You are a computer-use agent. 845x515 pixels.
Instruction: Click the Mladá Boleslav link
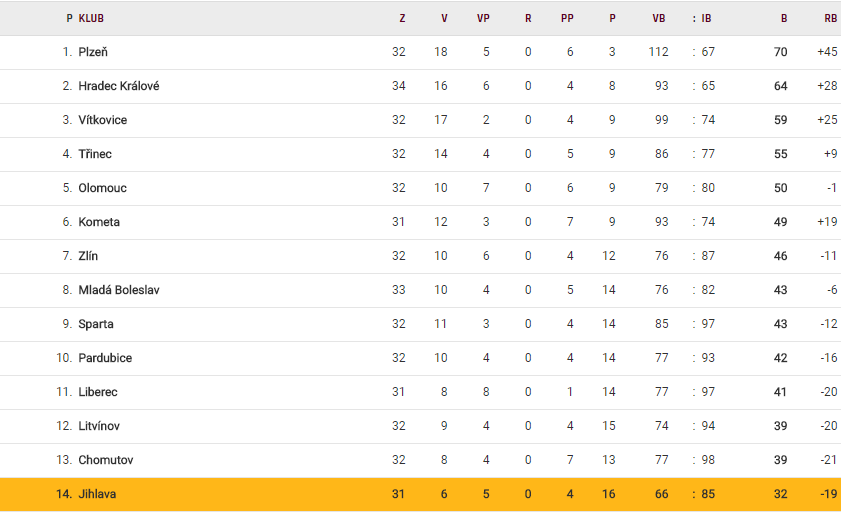coord(118,290)
